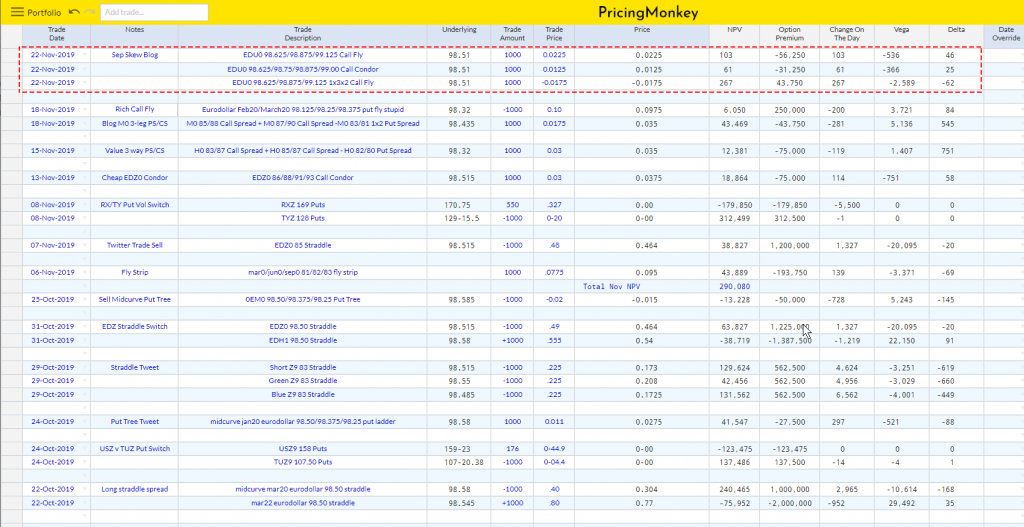Select 'EDZ0 86/88/91/93 Call Condor' description cell
1024x527 pixels.
(302, 178)
